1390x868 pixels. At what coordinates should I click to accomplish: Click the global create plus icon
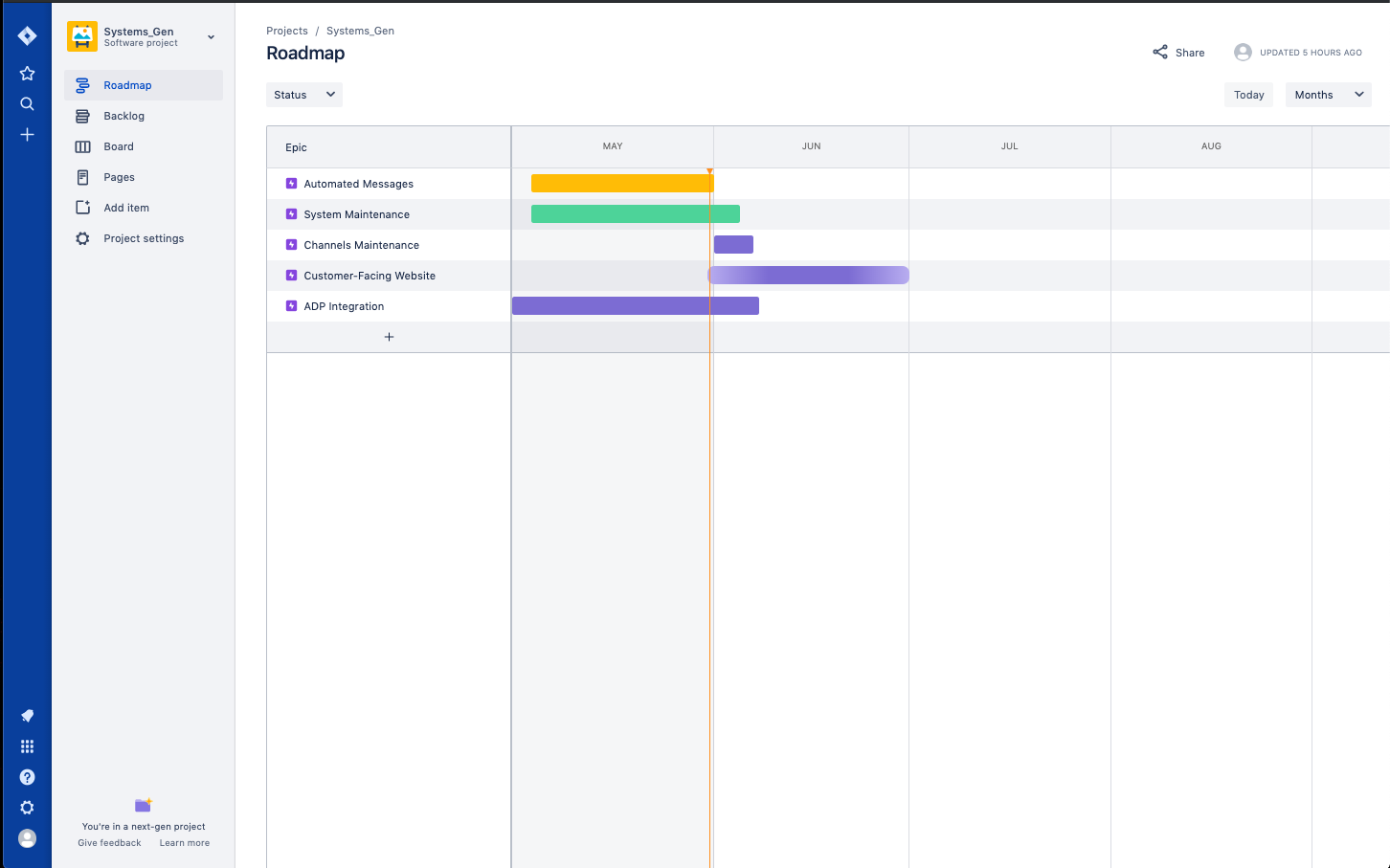pyautogui.click(x=27, y=135)
